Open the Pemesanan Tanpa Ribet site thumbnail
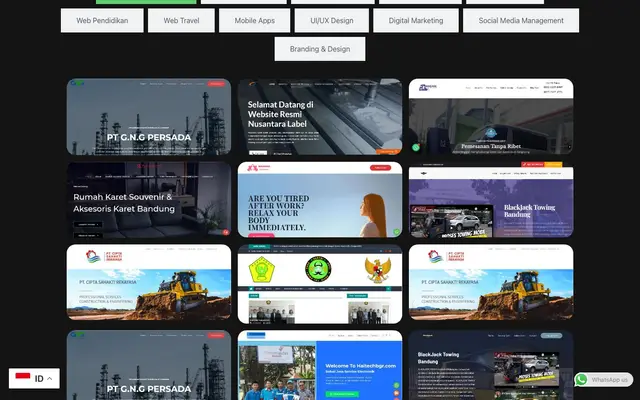Viewport: 640px width, 400px height. 491,117
